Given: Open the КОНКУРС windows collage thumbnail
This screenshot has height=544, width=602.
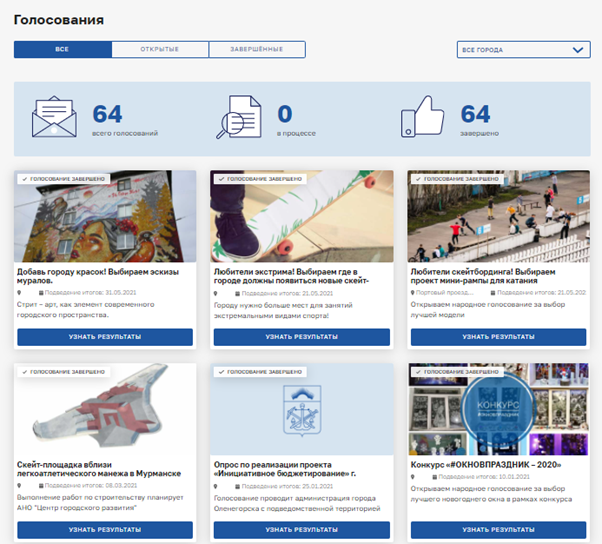Looking at the screenshot, I should point(498,409).
